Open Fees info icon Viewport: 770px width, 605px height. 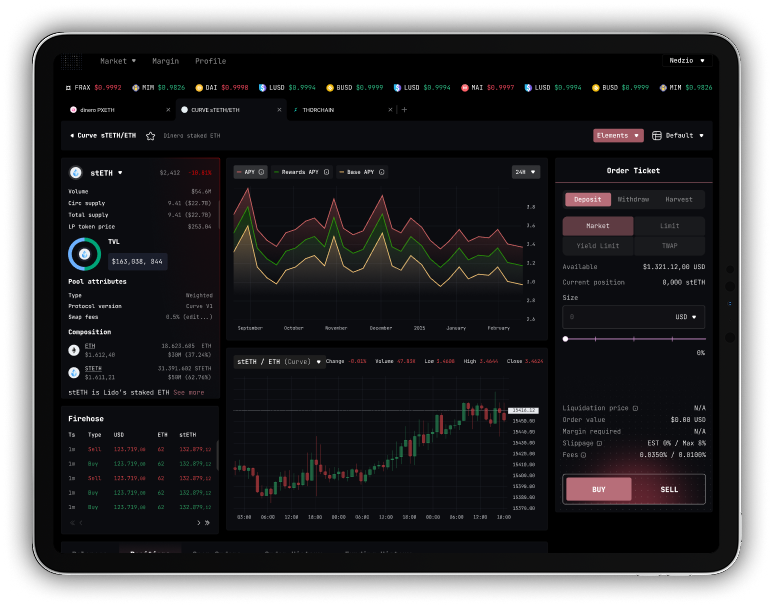[x=583, y=455]
